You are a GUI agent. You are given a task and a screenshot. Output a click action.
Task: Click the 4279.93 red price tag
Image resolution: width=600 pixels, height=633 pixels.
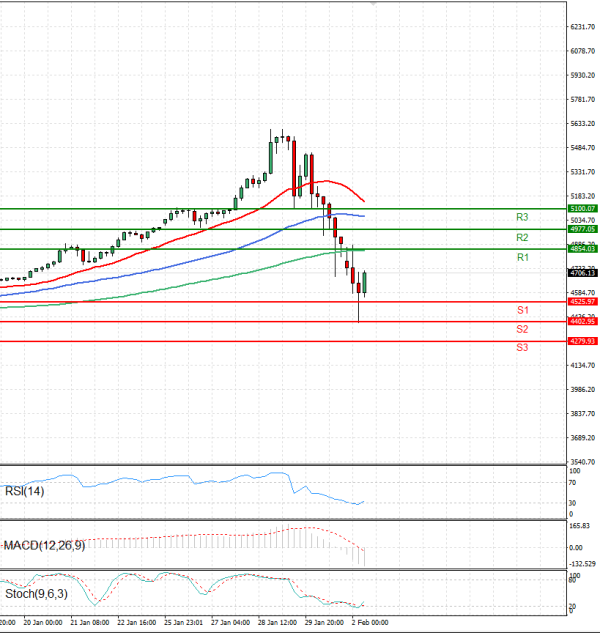(x=583, y=341)
